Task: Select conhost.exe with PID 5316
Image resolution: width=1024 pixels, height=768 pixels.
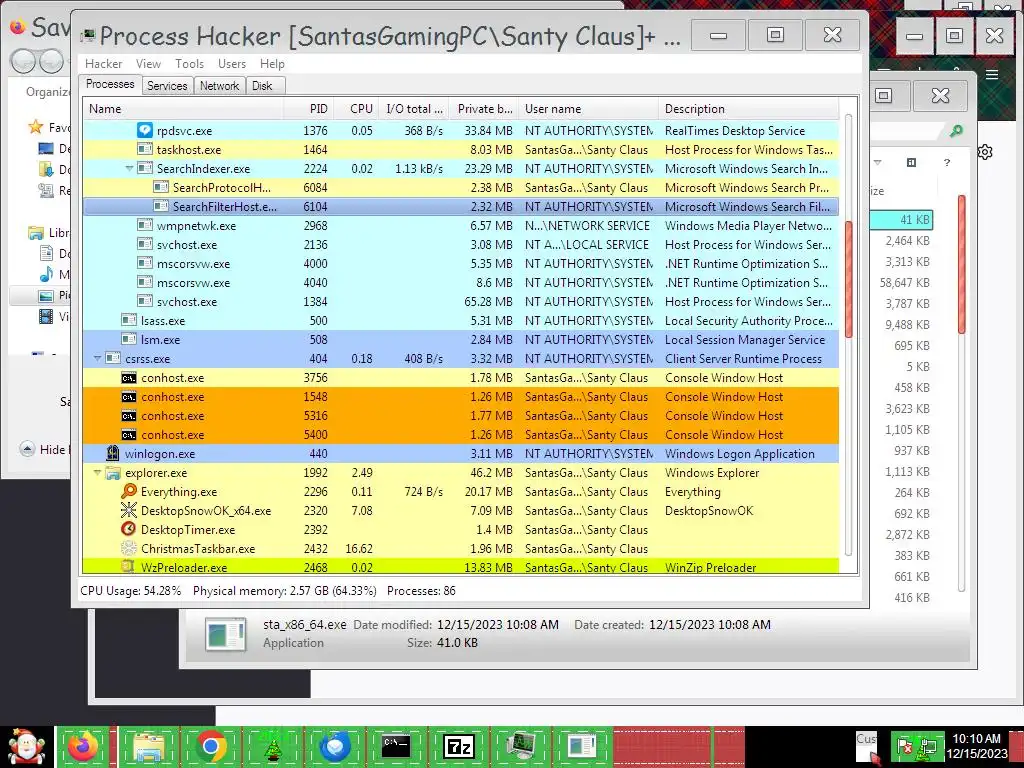Action: 461,415
